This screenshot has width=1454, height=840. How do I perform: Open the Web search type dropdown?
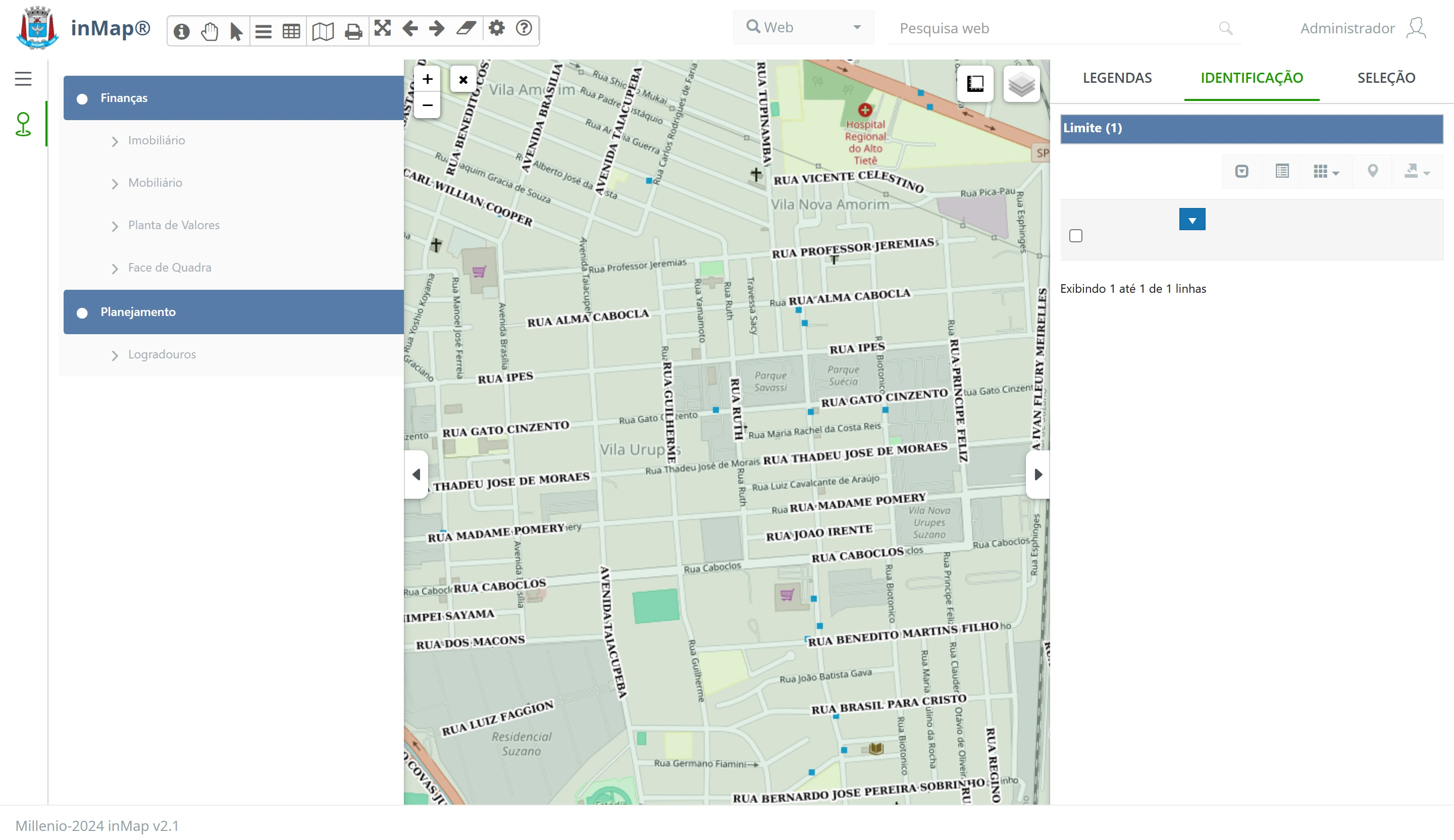click(803, 27)
